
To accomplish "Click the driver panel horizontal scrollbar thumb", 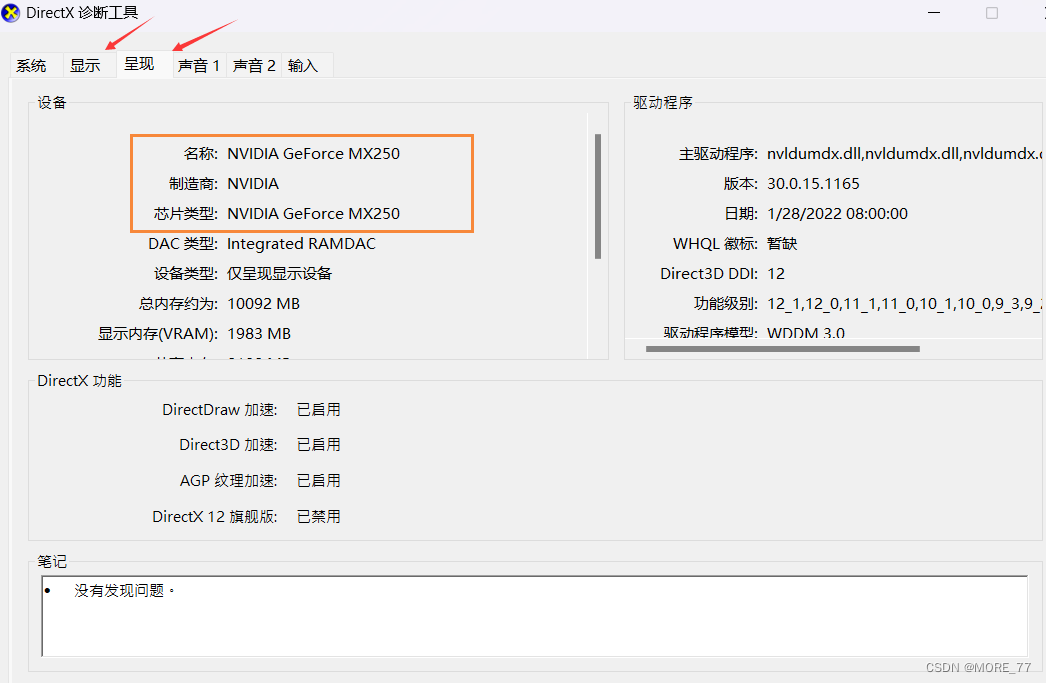I will click(782, 349).
